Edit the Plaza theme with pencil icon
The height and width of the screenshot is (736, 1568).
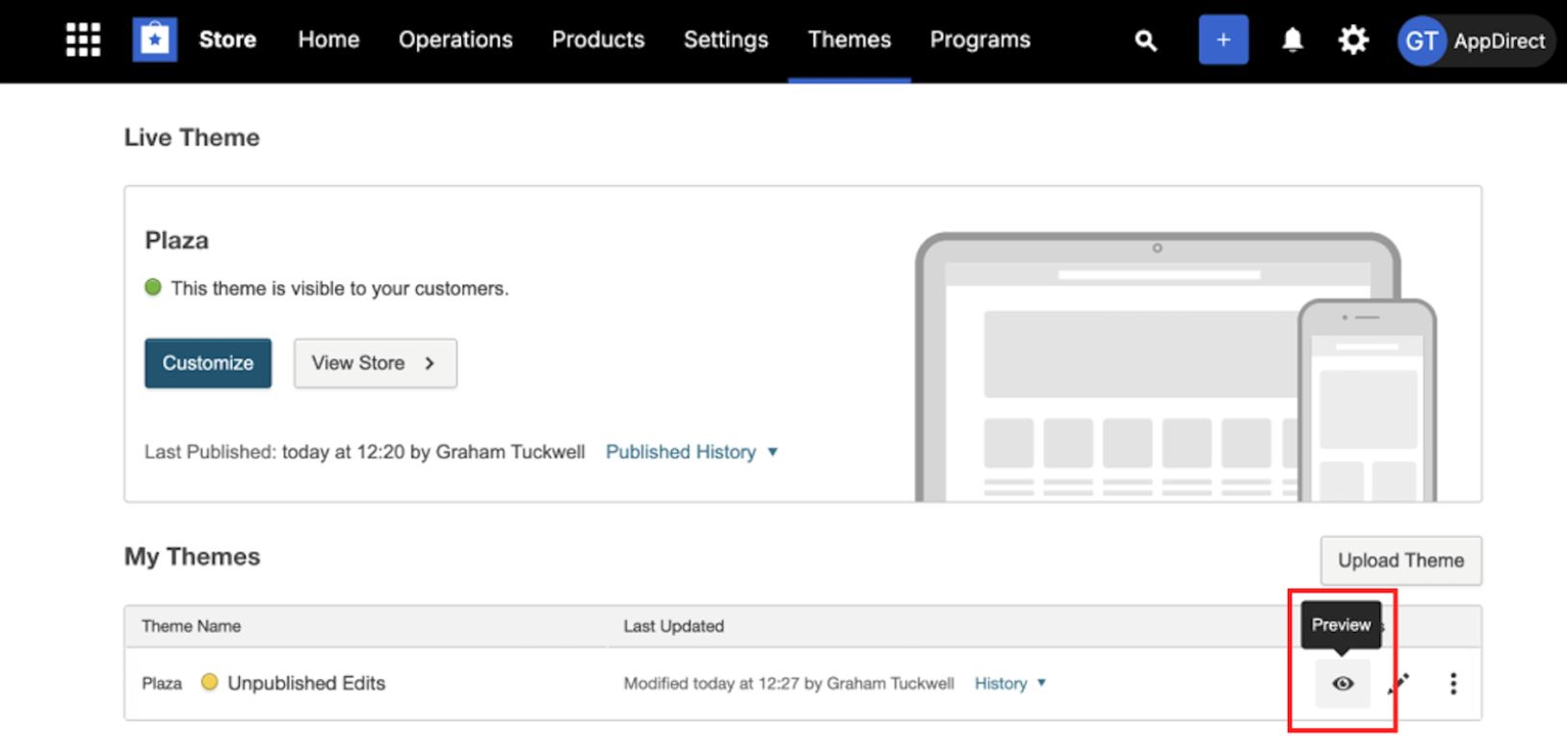[x=1398, y=684]
